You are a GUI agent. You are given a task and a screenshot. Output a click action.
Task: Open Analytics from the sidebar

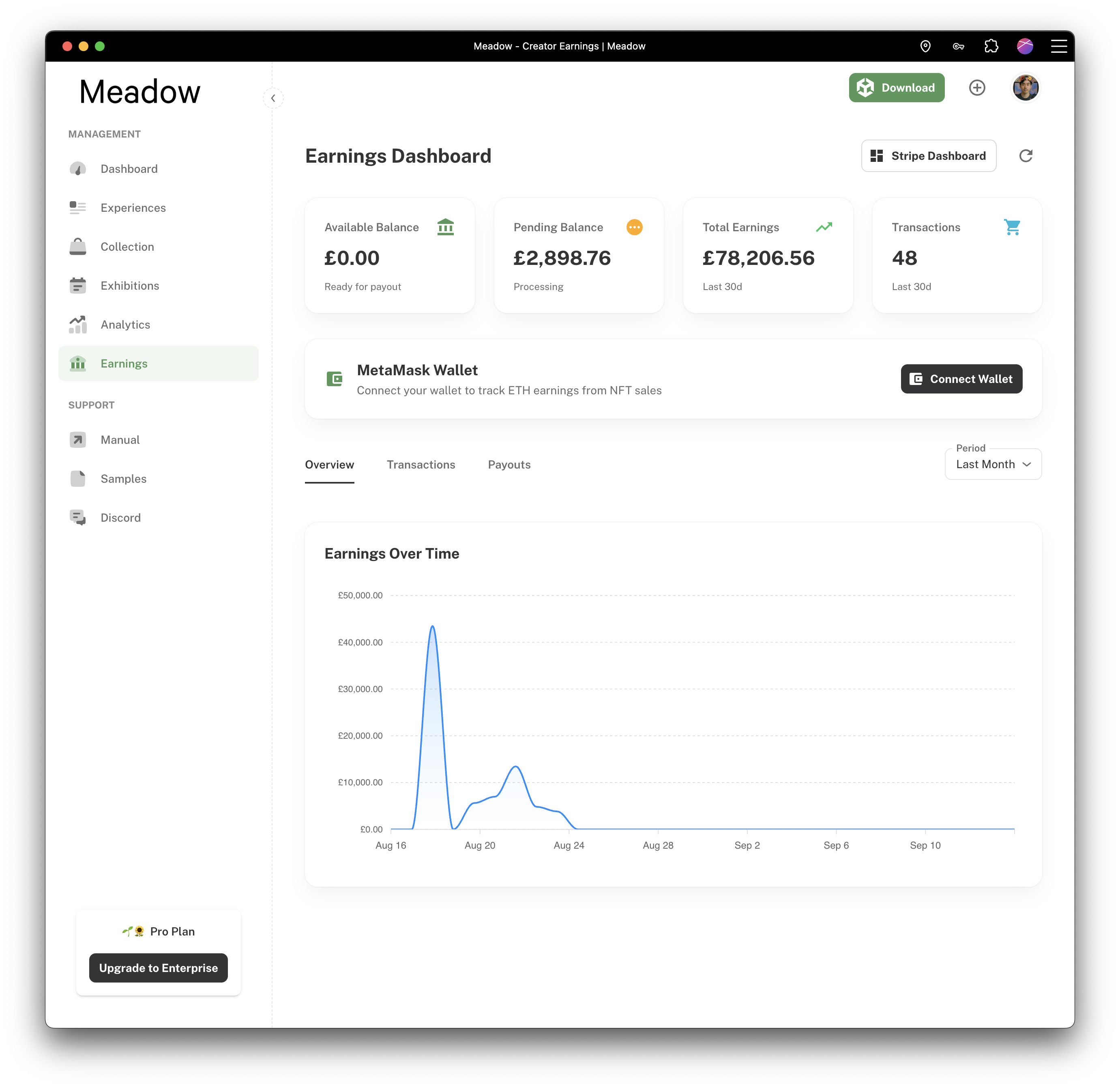pos(124,324)
